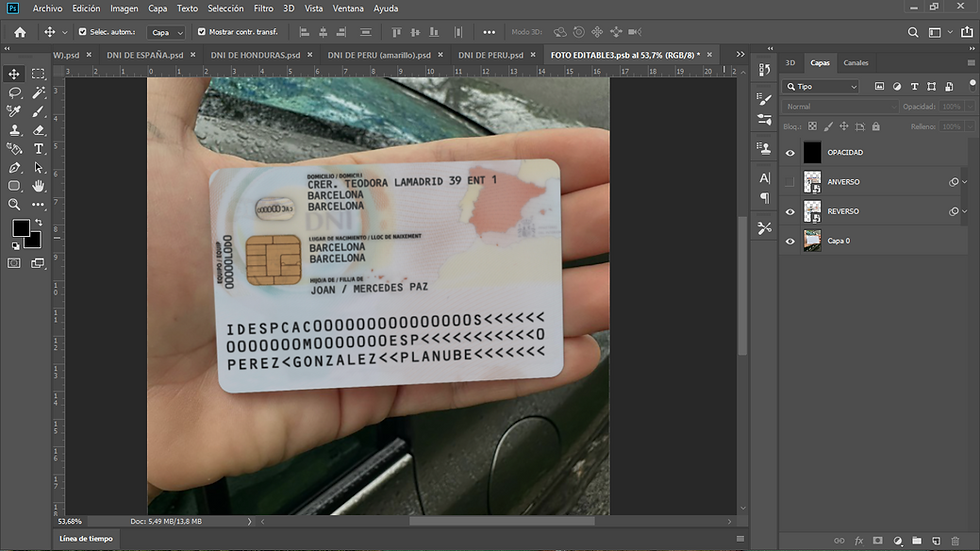Viewport: 980px width, 551px height.
Task: Expand the REVERSO layer effects chevron
Action: [964, 211]
